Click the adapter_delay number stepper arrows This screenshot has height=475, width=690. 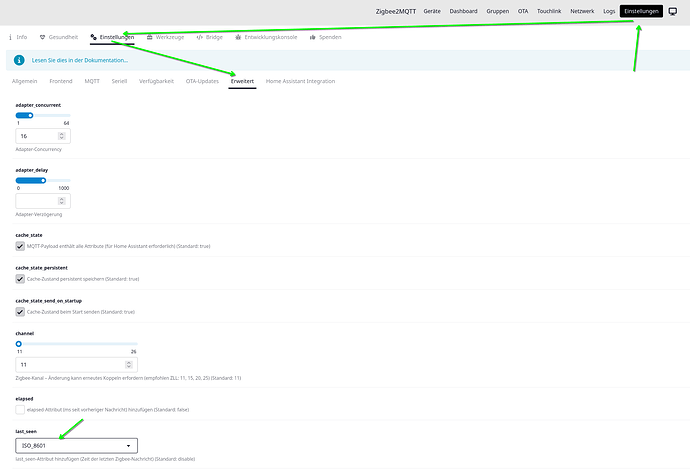pos(62,201)
